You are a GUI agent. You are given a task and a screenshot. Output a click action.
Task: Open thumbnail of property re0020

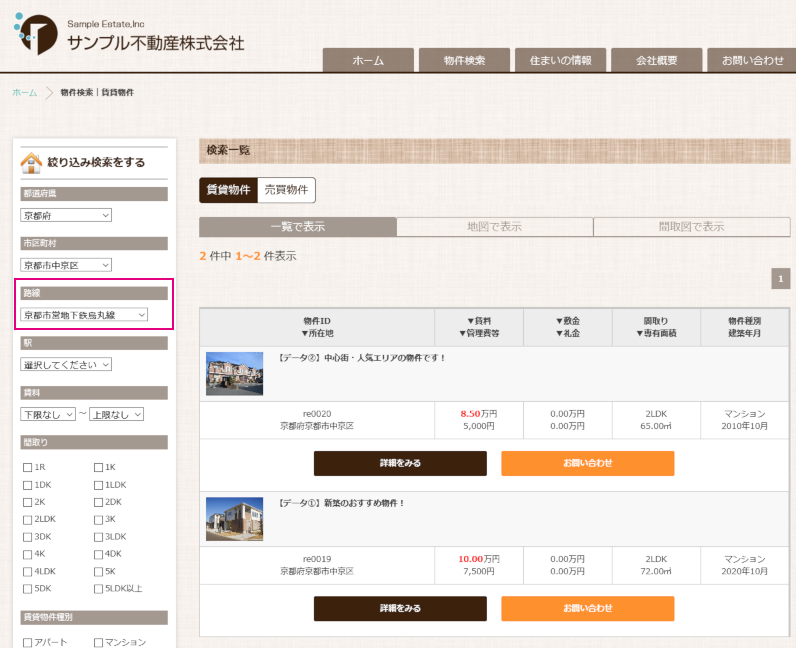[235, 374]
